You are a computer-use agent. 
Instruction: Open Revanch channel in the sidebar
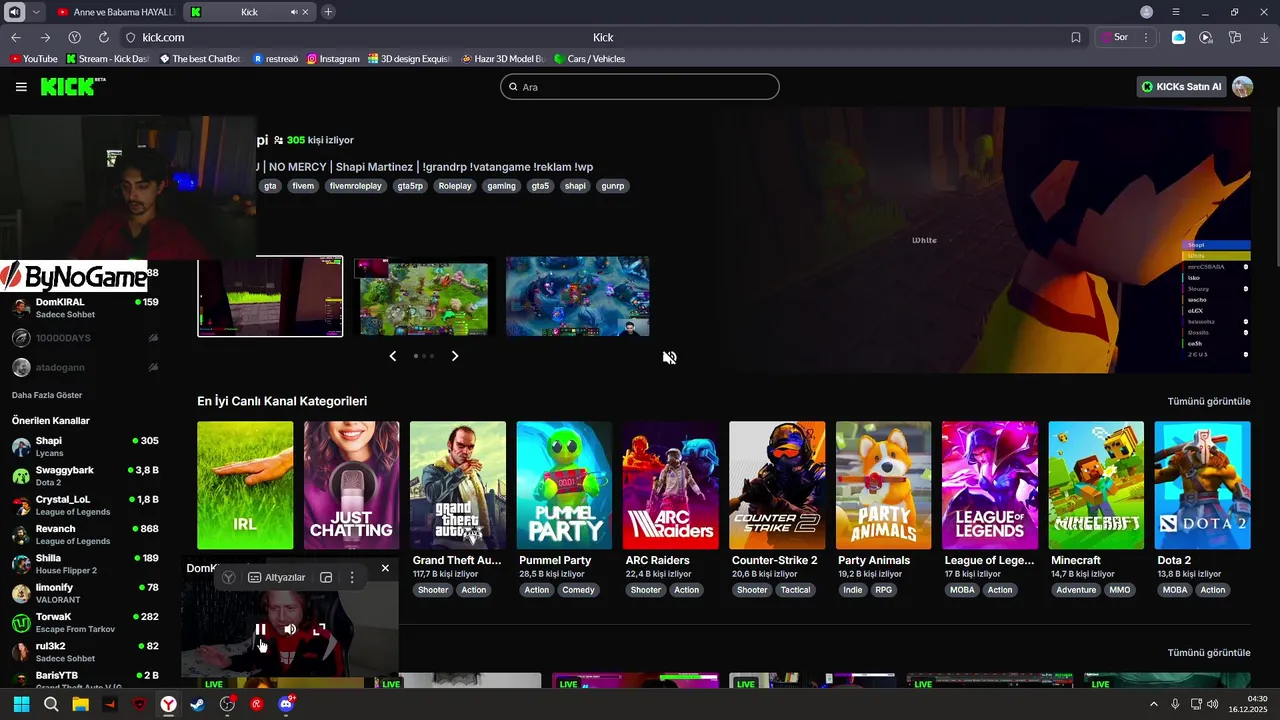[85, 534]
